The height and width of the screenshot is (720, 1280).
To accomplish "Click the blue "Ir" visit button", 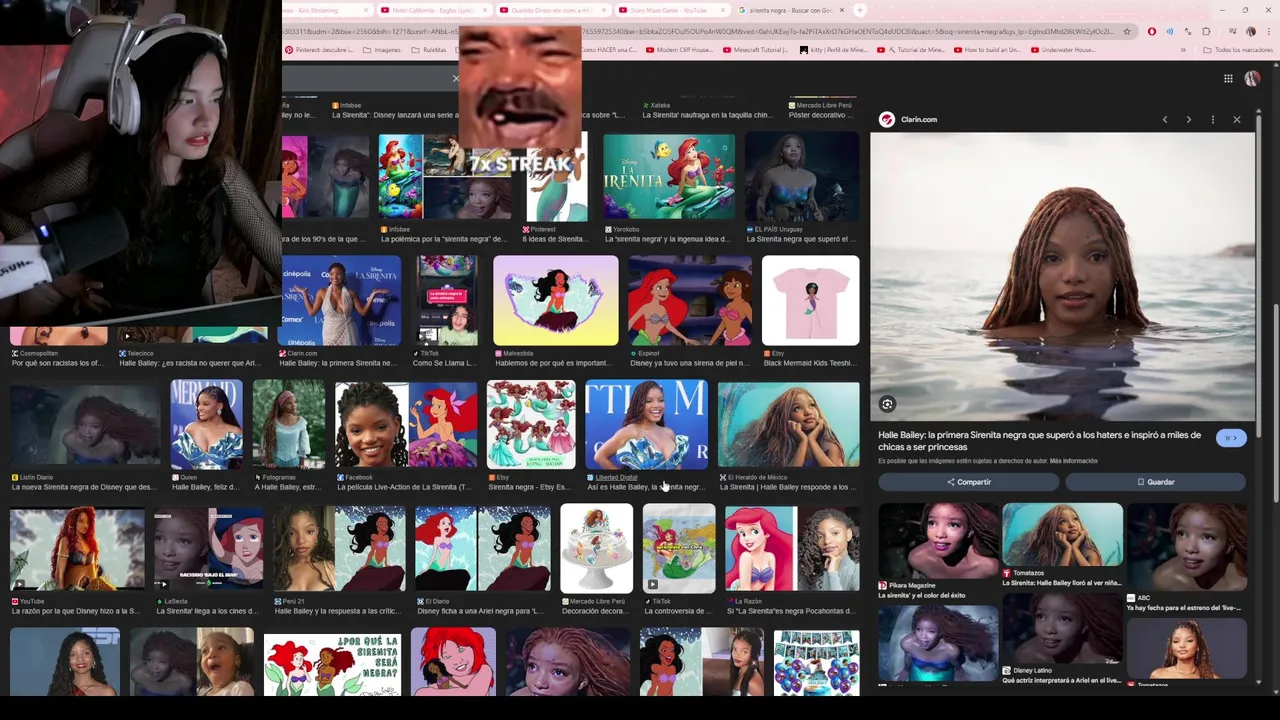I will pos(1231,438).
